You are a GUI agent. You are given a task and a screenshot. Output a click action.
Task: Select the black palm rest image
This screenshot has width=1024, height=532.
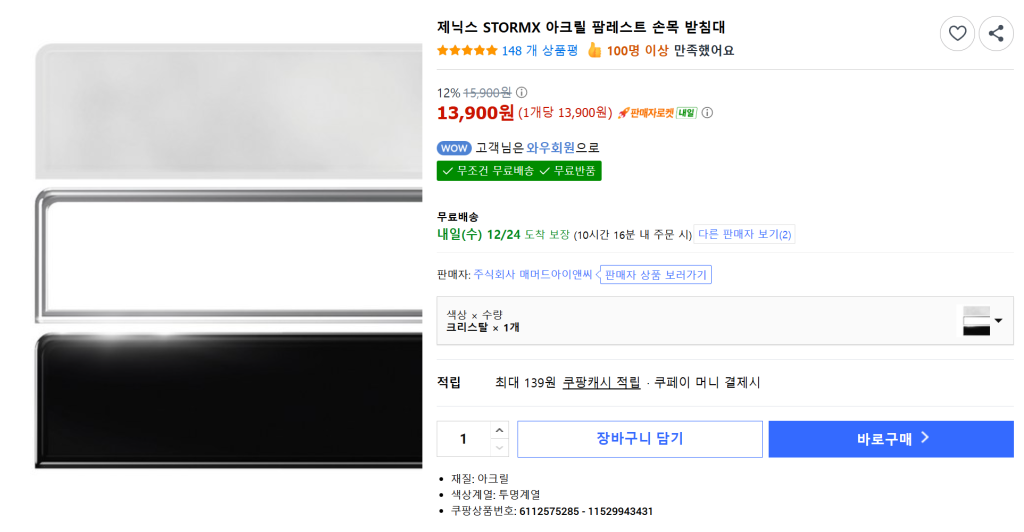click(228, 400)
